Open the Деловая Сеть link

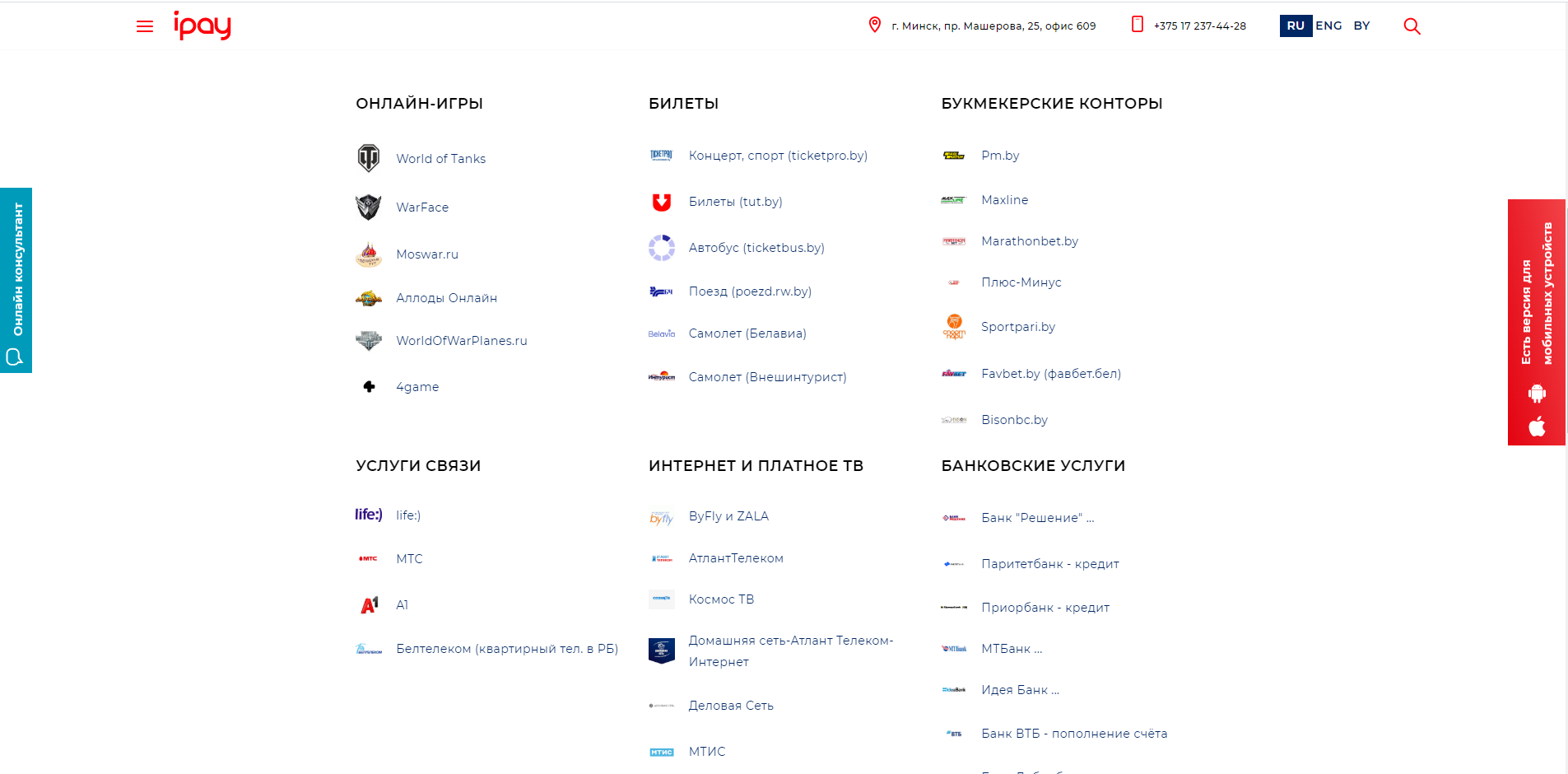[731, 706]
